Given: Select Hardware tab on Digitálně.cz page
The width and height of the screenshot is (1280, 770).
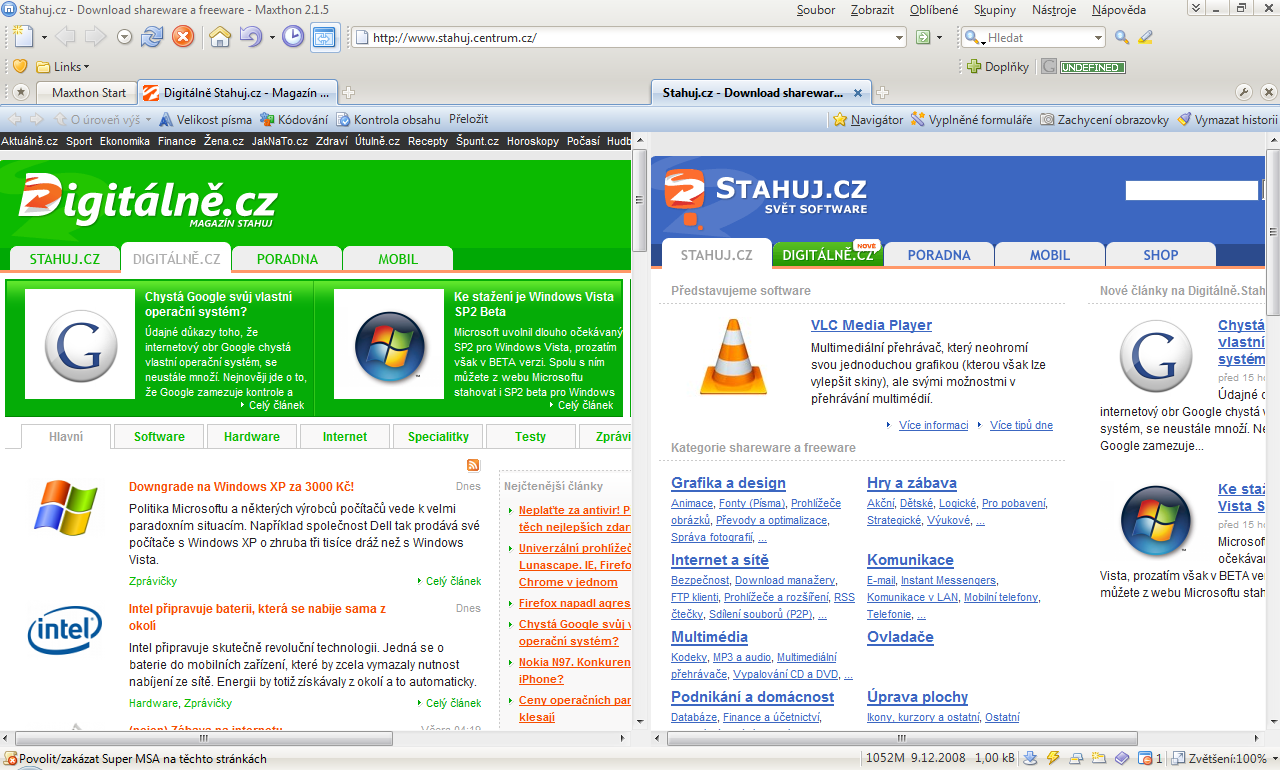Looking at the screenshot, I should point(252,437).
